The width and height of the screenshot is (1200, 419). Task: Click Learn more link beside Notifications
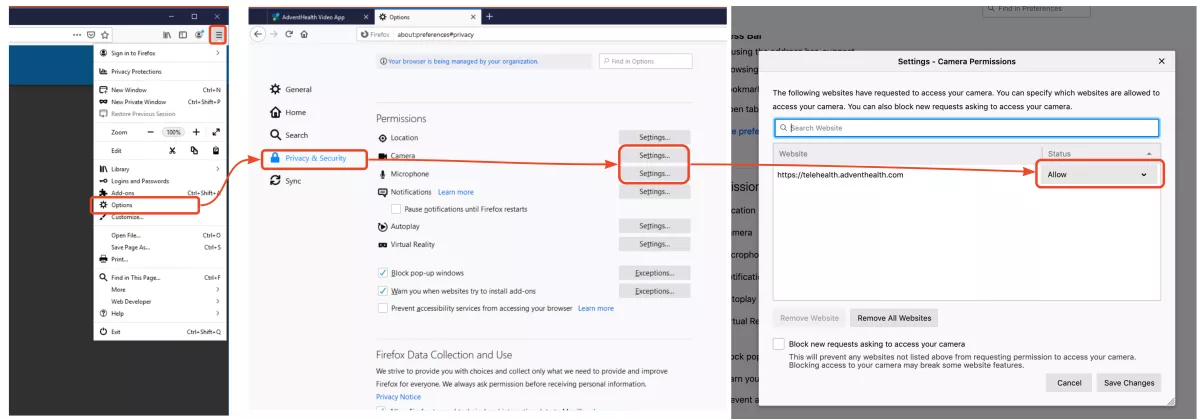[x=456, y=192]
